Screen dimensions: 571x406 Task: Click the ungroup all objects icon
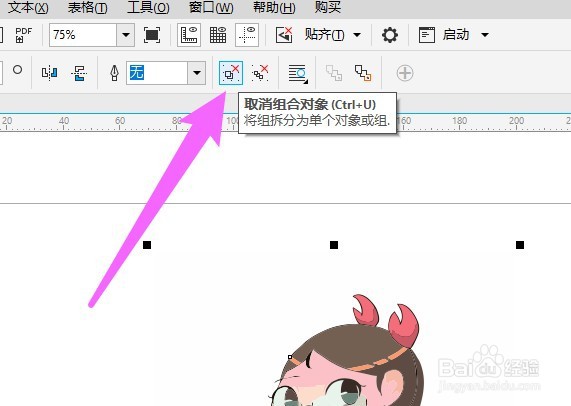[260, 73]
